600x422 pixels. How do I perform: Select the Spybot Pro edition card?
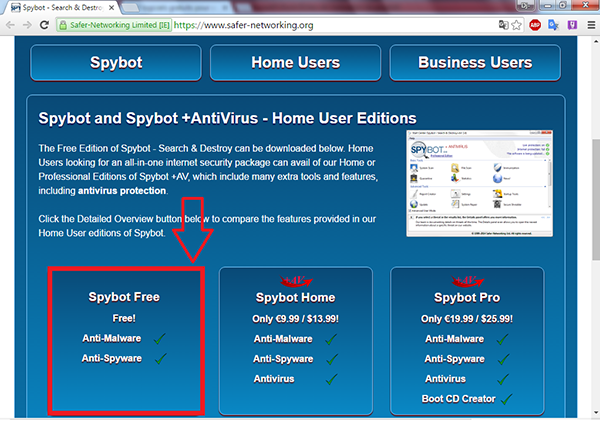(467, 341)
